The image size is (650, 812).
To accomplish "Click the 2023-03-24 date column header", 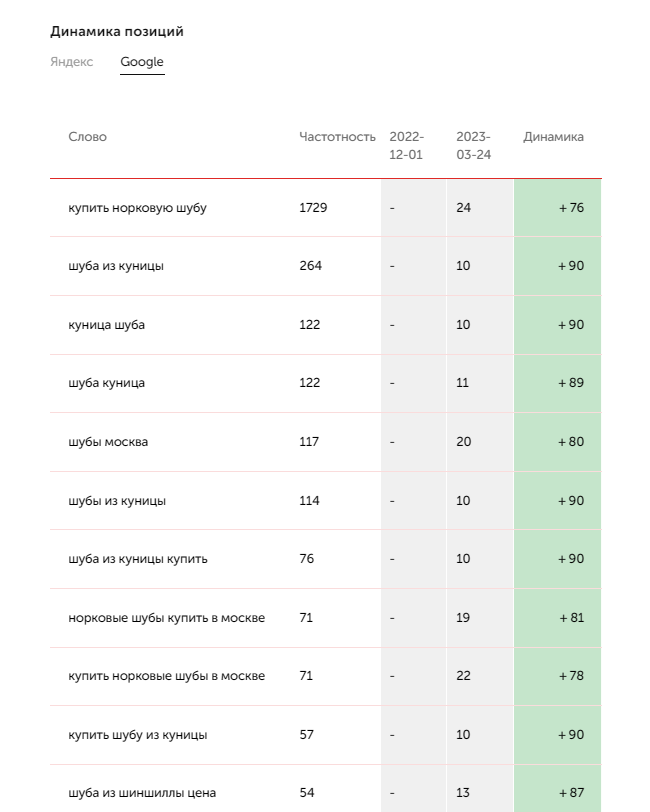I will 473,145.
